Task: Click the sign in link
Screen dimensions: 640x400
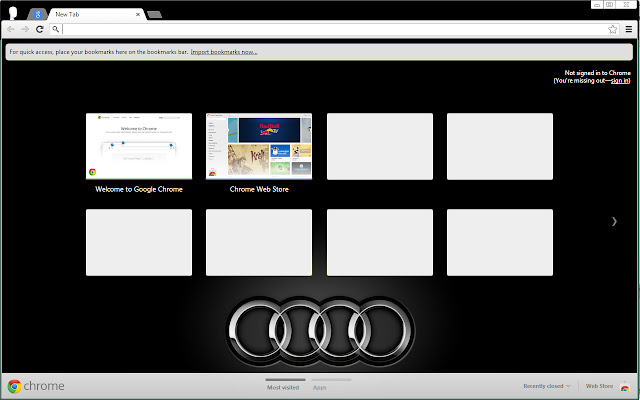Action: click(x=620, y=80)
